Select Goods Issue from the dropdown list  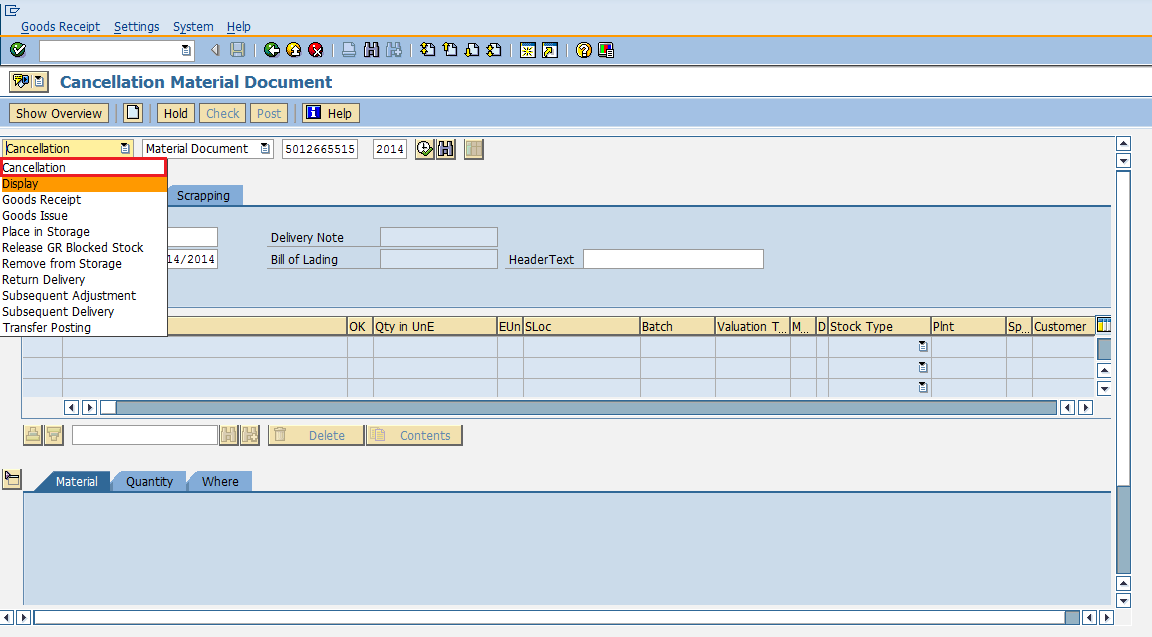coord(84,216)
